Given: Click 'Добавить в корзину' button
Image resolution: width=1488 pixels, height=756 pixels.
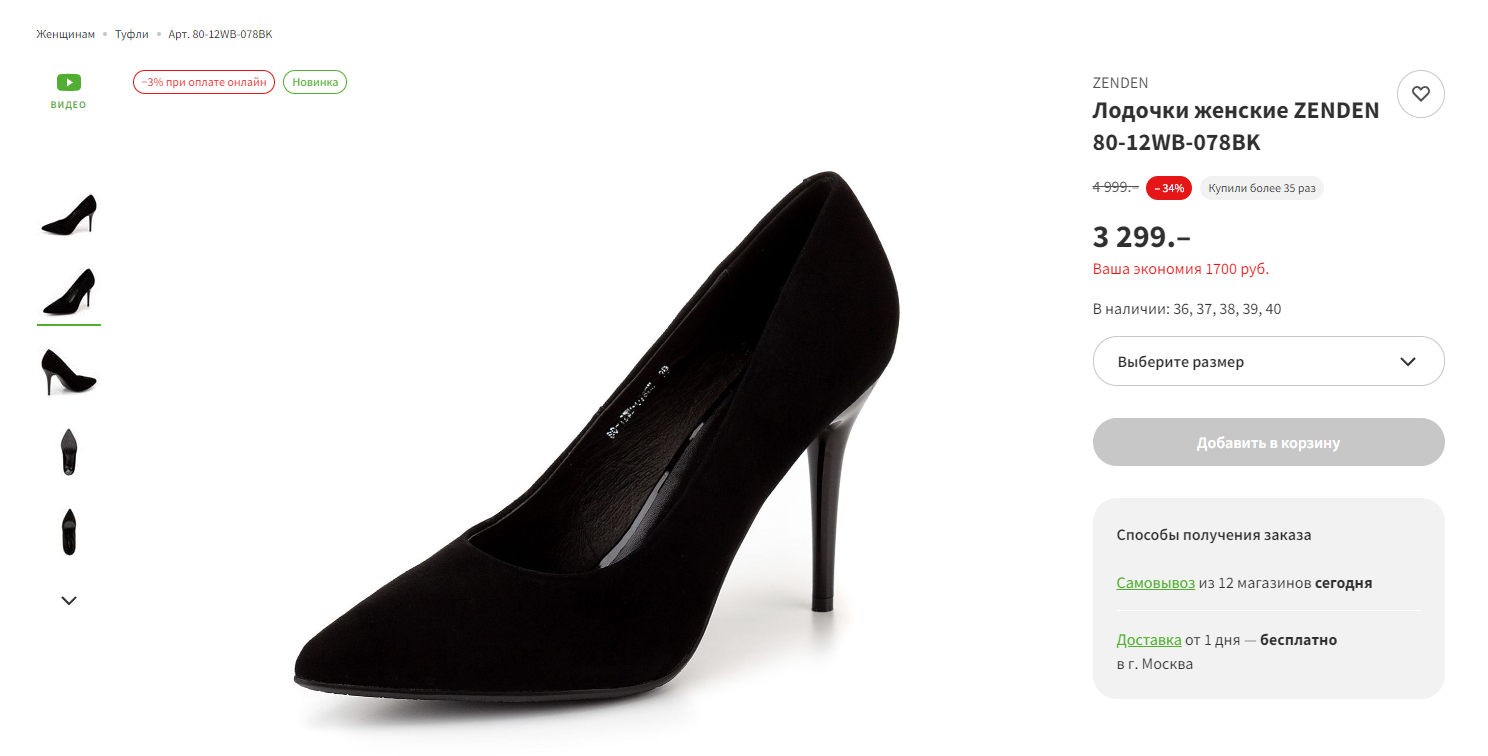Looking at the screenshot, I should click(1268, 442).
